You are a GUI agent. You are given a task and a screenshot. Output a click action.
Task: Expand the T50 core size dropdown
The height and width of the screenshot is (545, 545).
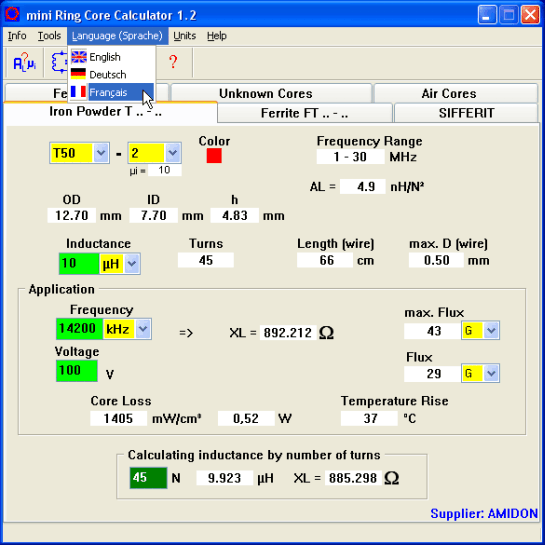pos(101,153)
